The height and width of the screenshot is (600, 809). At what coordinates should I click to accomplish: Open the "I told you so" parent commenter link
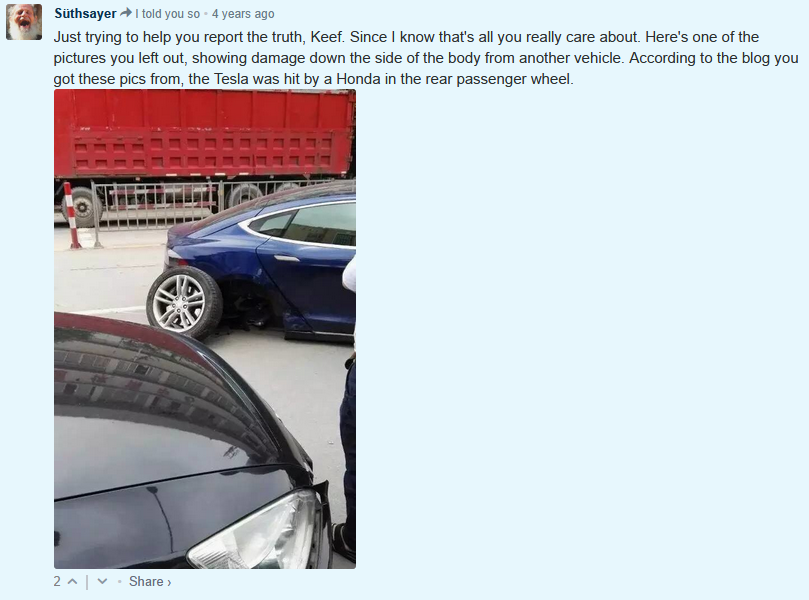click(x=167, y=14)
